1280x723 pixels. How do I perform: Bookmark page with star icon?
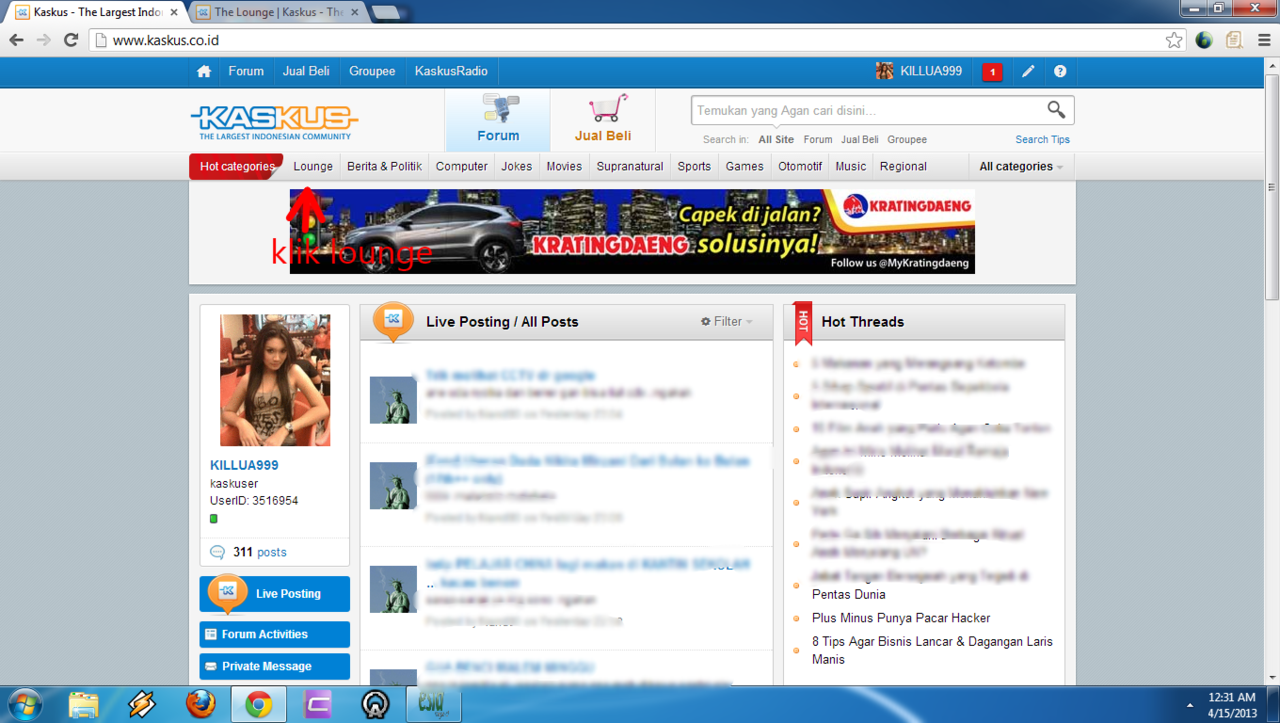[1174, 40]
